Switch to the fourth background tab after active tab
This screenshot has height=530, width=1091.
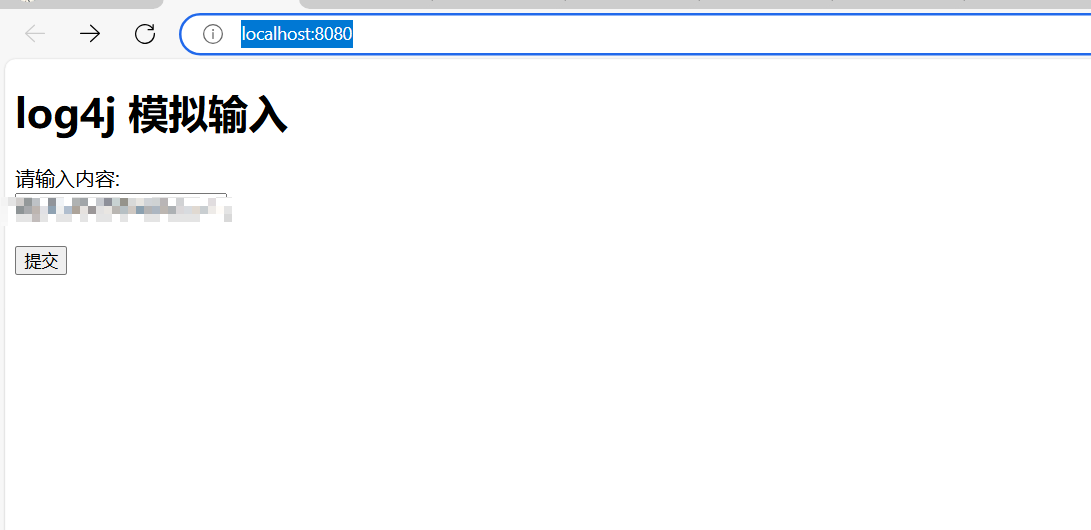765,3
